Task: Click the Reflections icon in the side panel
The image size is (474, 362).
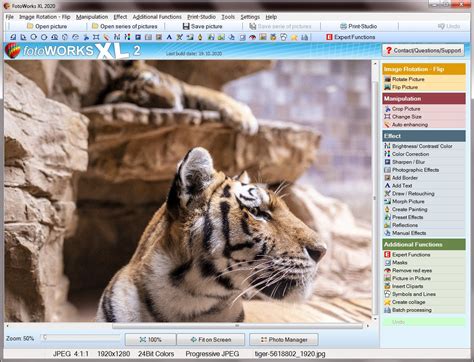Action: (x=387, y=225)
